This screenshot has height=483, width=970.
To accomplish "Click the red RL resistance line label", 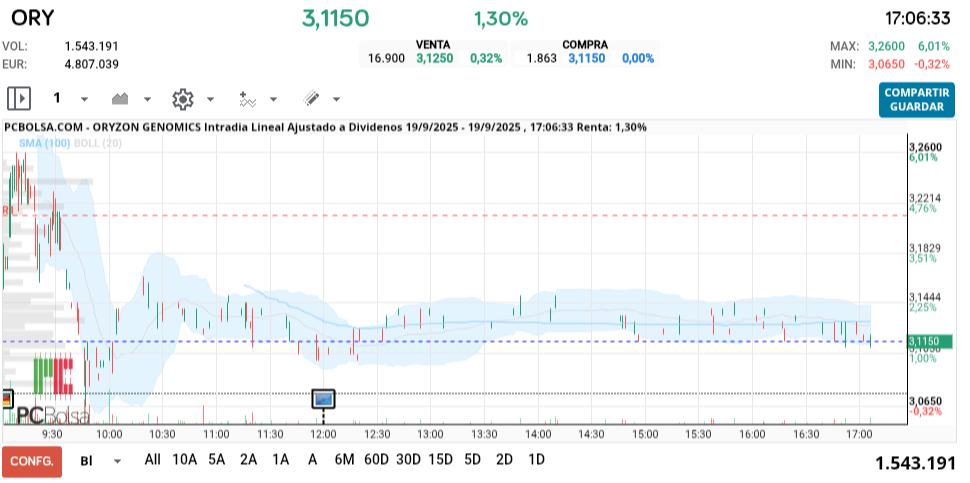I will (x=7, y=211).
